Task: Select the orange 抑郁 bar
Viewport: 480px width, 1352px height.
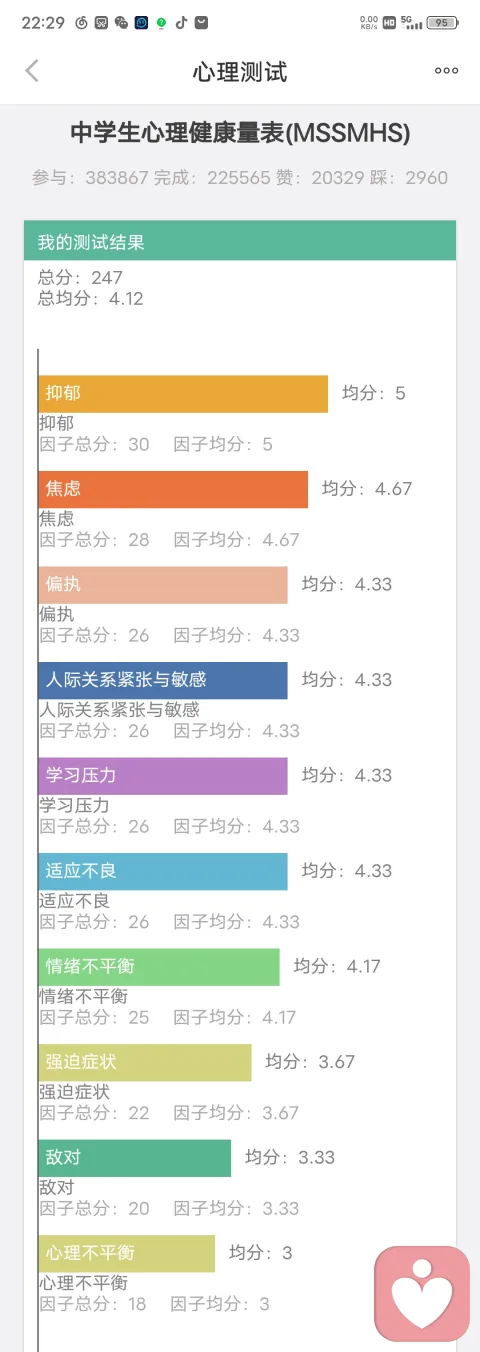Action: pos(183,394)
